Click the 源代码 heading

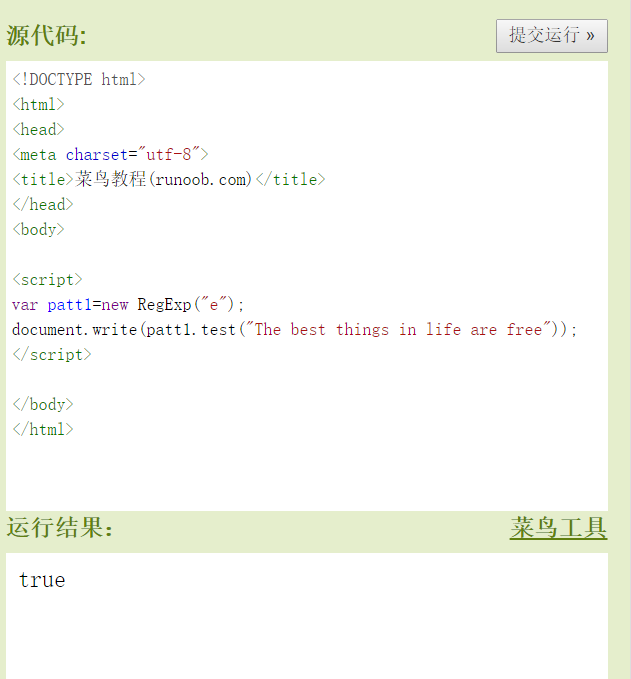[x=47, y=36]
